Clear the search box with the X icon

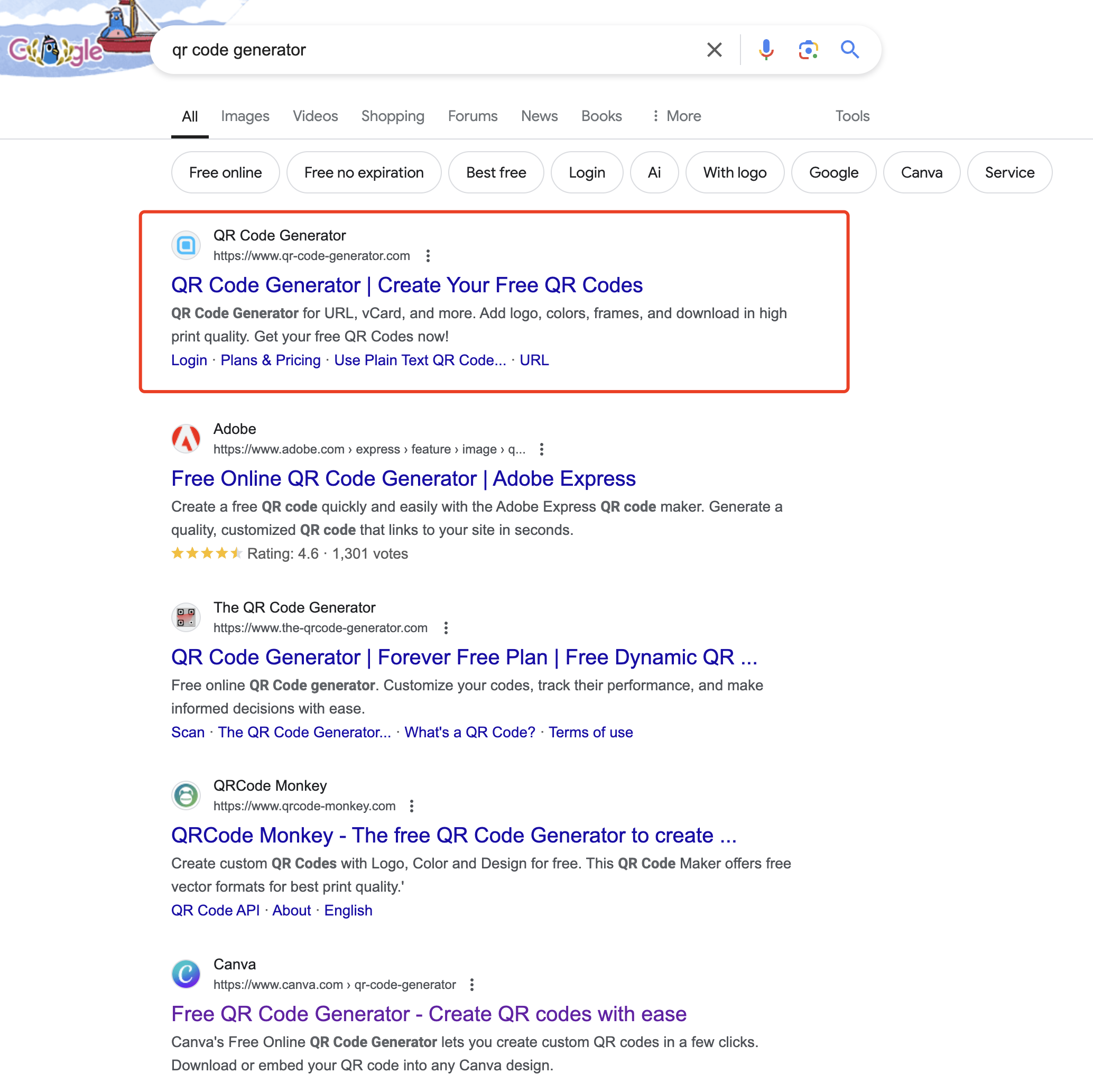pyautogui.click(x=715, y=50)
